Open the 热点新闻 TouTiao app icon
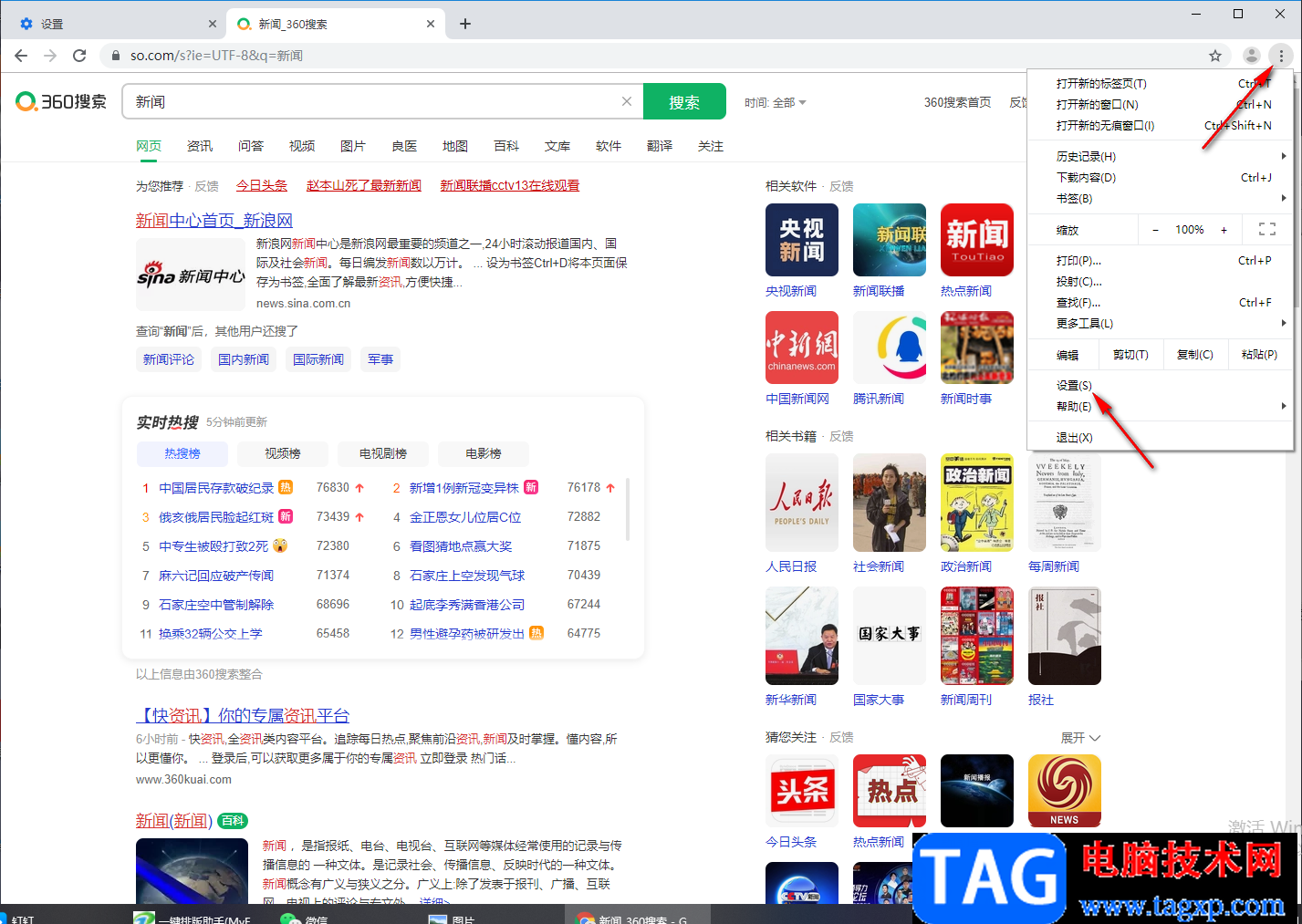Image resolution: width=1302 pixels, height=924 pixels. 977,240
